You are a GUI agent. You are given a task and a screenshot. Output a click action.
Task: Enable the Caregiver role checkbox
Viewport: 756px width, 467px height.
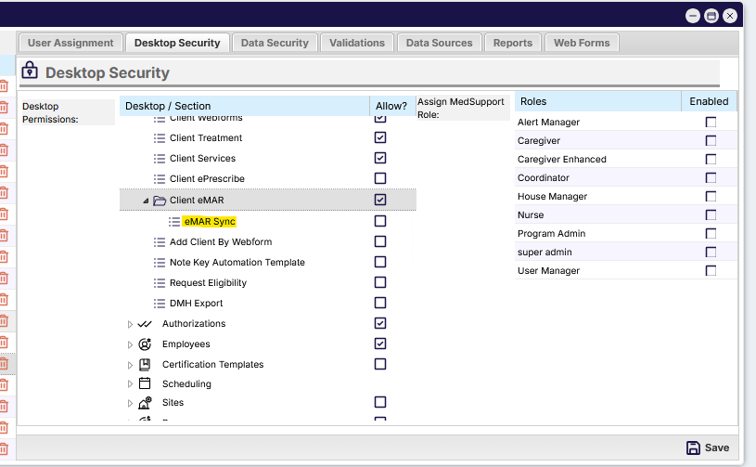pos(711,140)
